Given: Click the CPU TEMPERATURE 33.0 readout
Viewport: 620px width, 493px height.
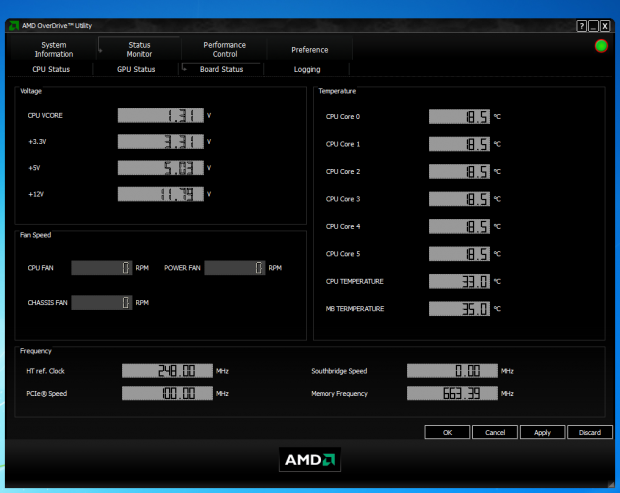Looking at the screenshot, I should [x=459, y=281].
